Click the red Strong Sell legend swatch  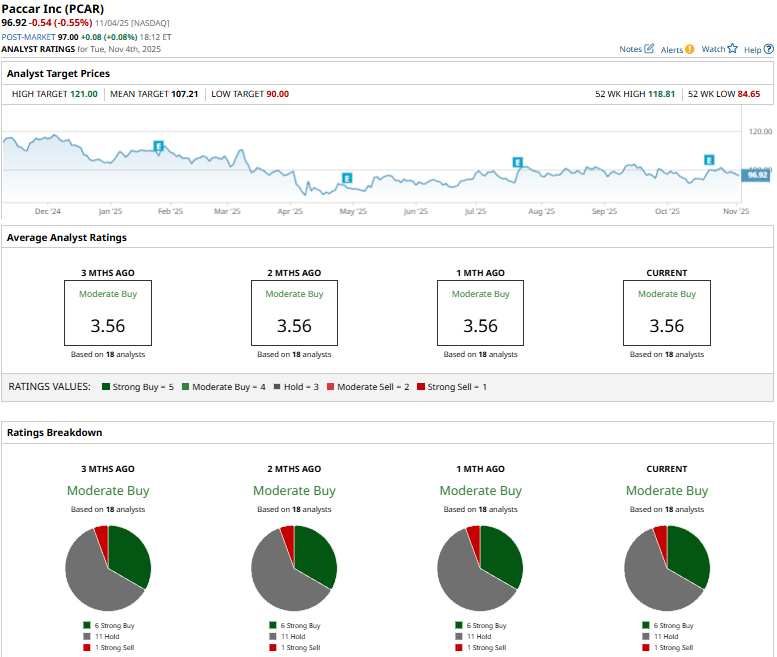coord(421,386)
